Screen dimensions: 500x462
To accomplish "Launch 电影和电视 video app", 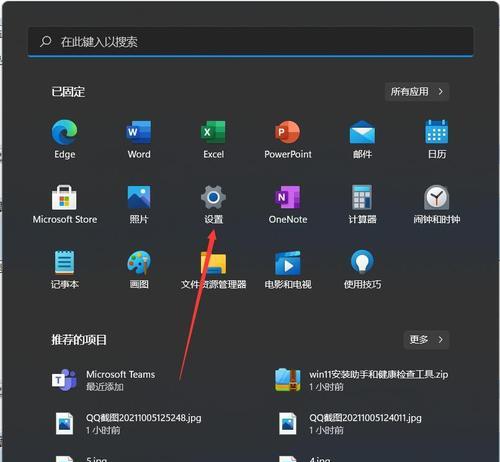I will (x=288, y=269).
